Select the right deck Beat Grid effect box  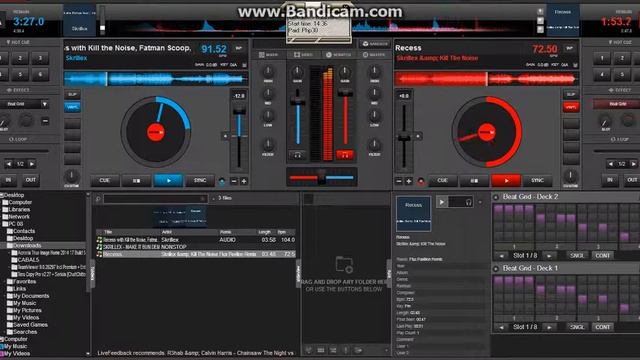[x=617, y=104]
